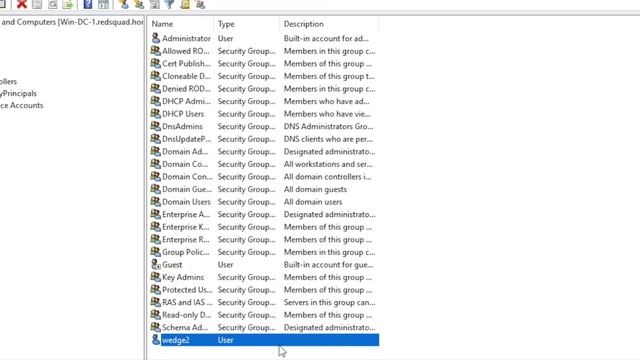Click the Guest account user icon
The height and width of the screenshot is (360, 640).
(x=156, y=264)
